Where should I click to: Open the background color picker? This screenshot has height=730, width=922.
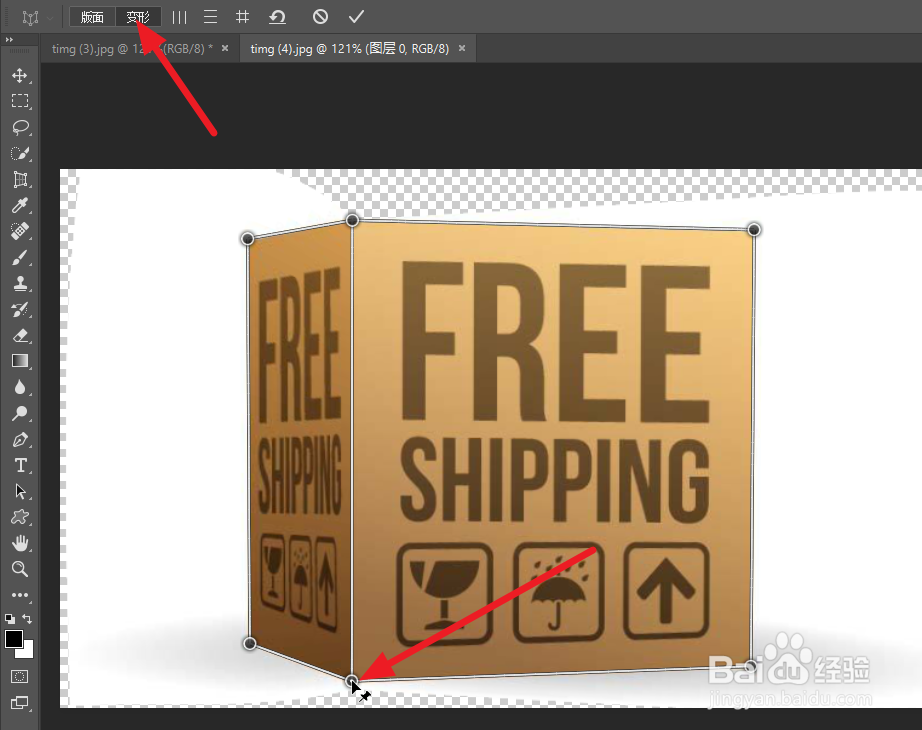coord(28,652)
